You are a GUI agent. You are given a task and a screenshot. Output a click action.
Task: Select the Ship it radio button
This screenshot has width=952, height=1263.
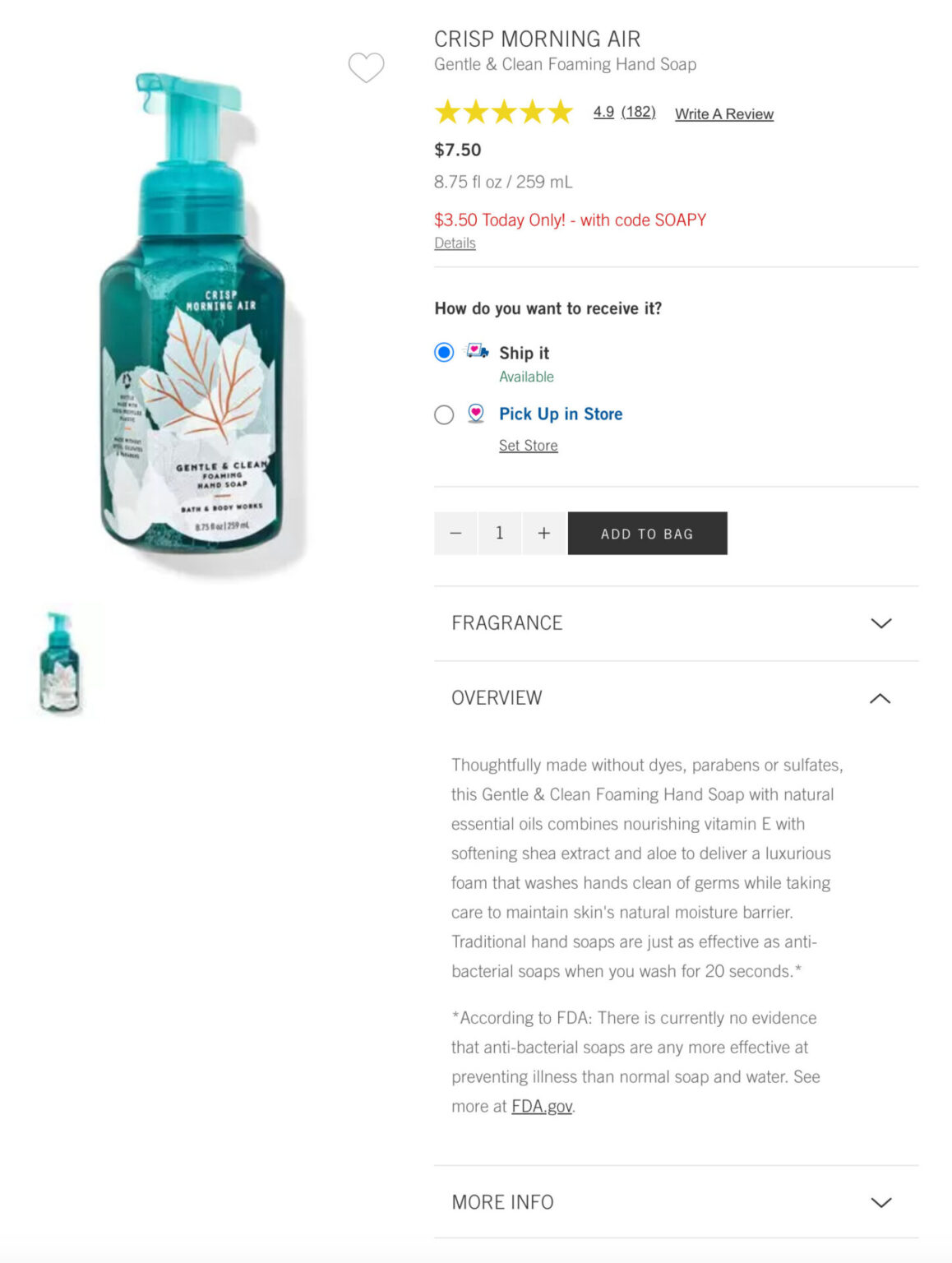click(x=444, y=353)
